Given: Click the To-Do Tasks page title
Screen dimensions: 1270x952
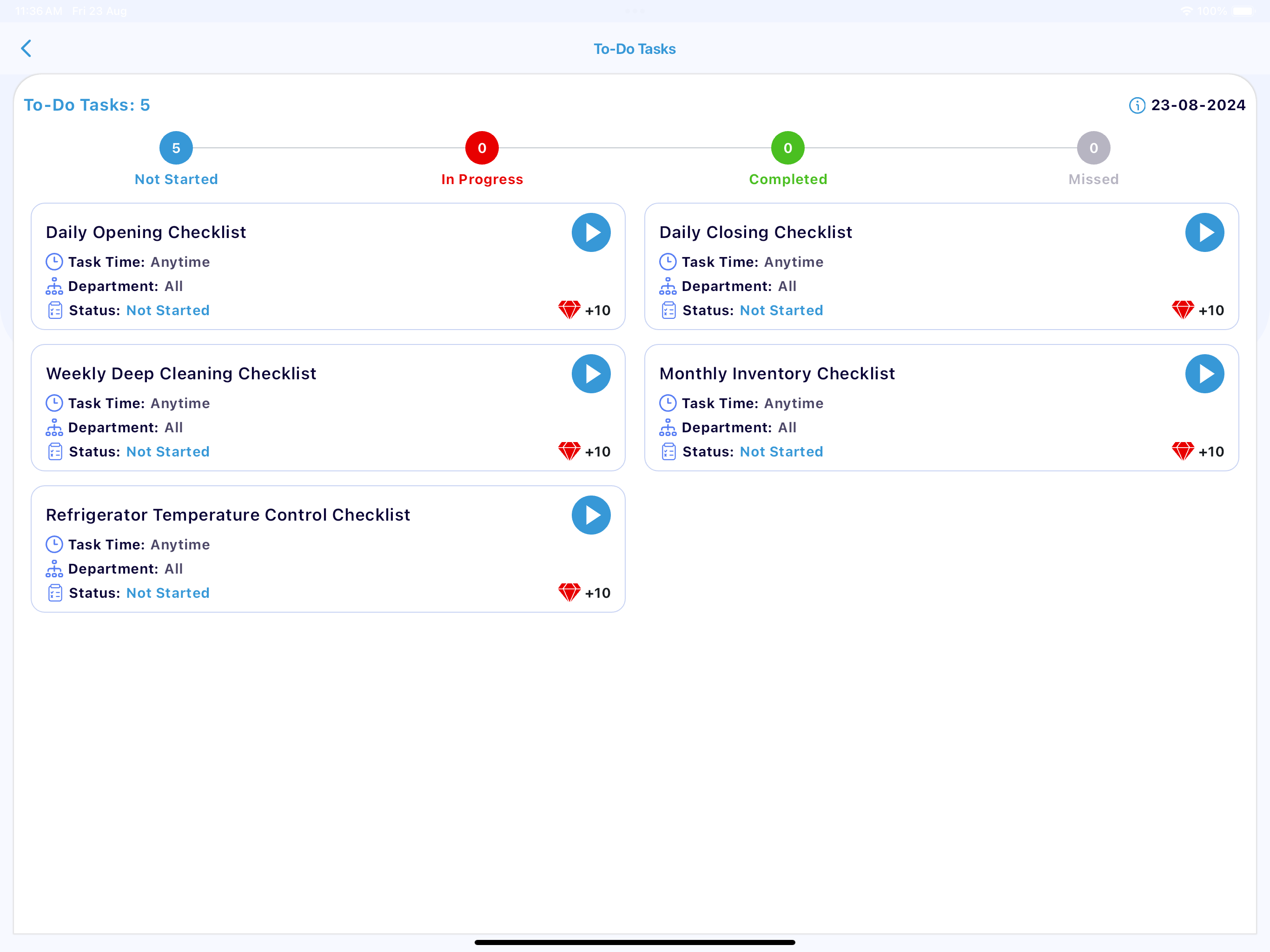Looking at the screenshot, I should (635, 49).
